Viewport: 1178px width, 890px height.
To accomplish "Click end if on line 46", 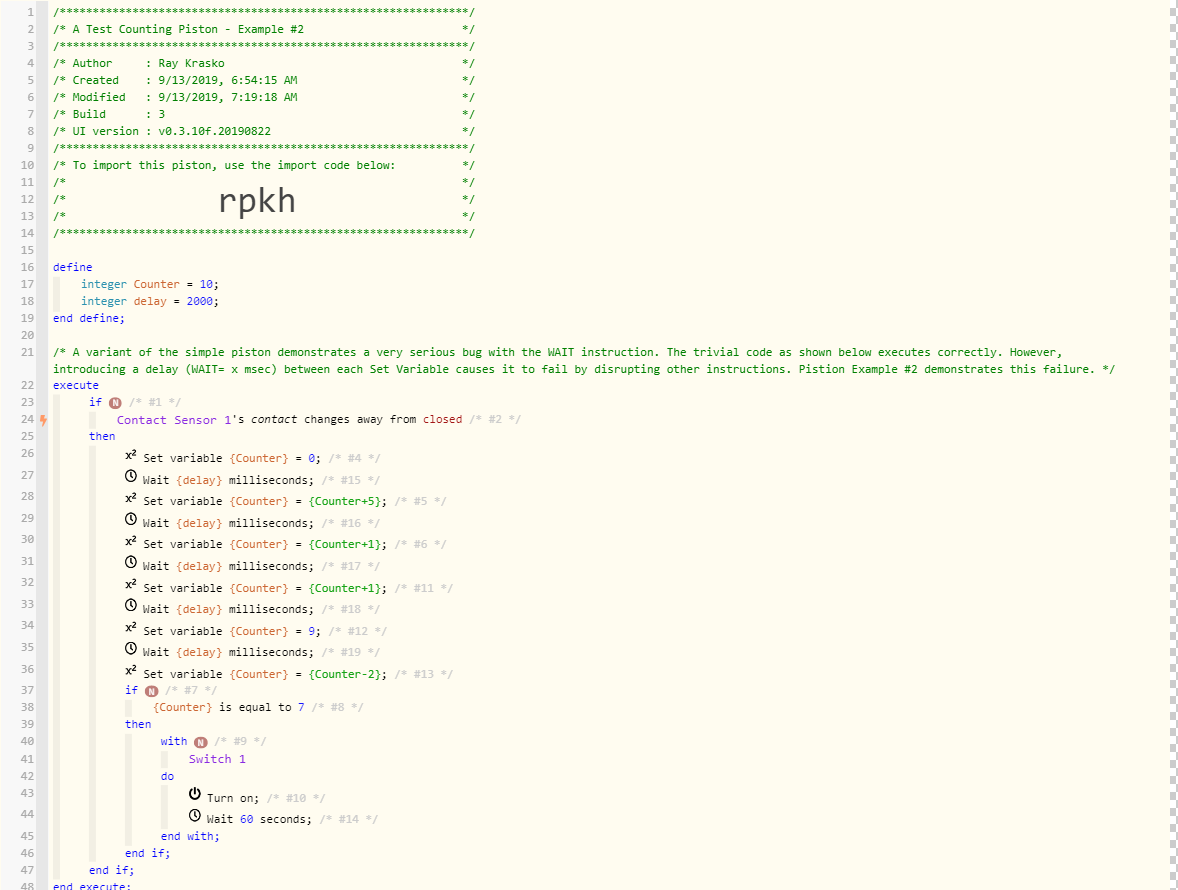I will [x=148, y=854].
